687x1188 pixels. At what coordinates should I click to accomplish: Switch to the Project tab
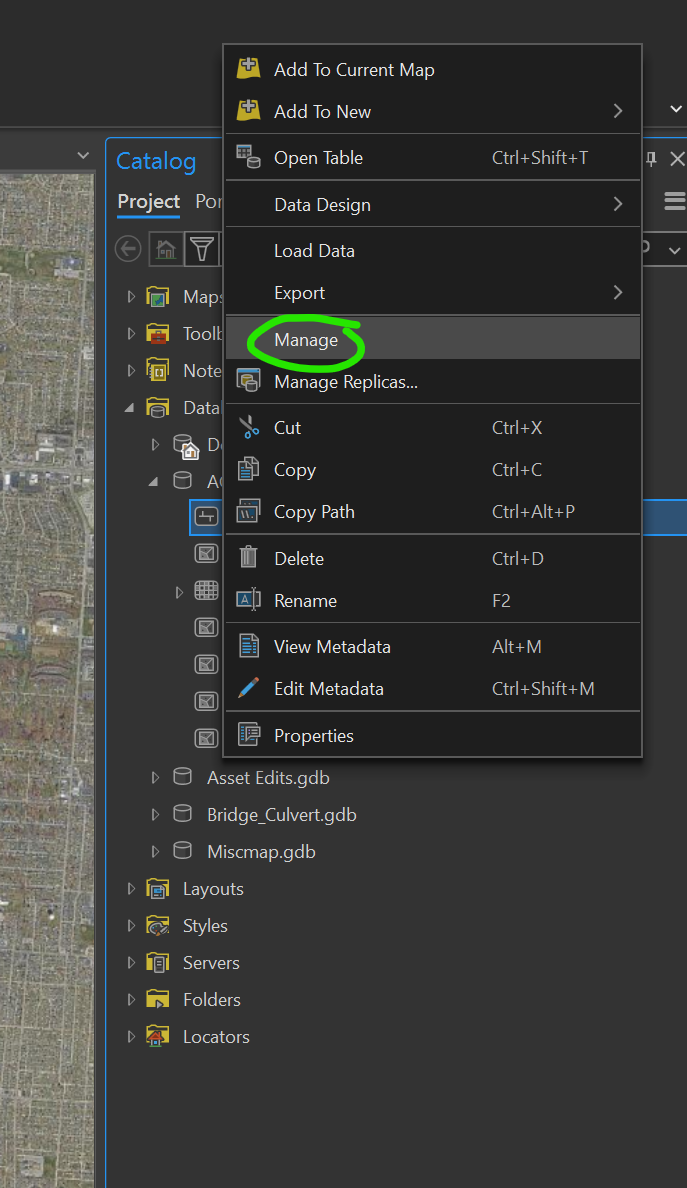(x=148, y=201)
